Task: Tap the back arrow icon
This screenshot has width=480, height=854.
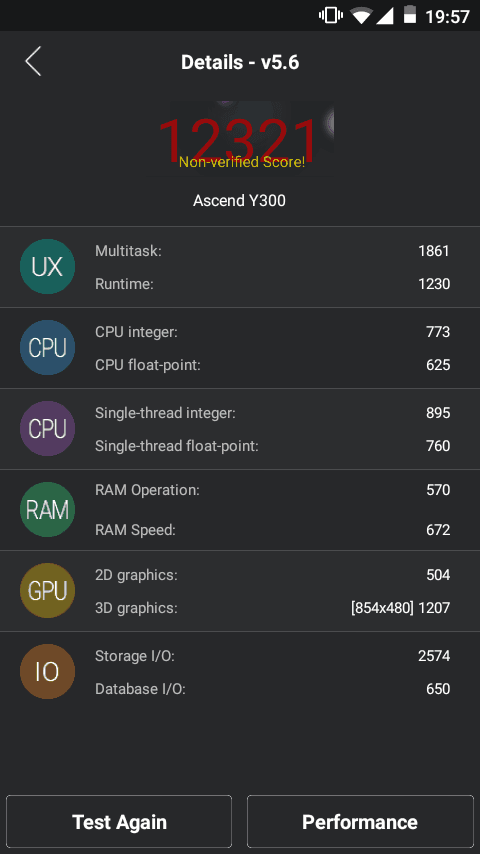Action: point(33,61)
